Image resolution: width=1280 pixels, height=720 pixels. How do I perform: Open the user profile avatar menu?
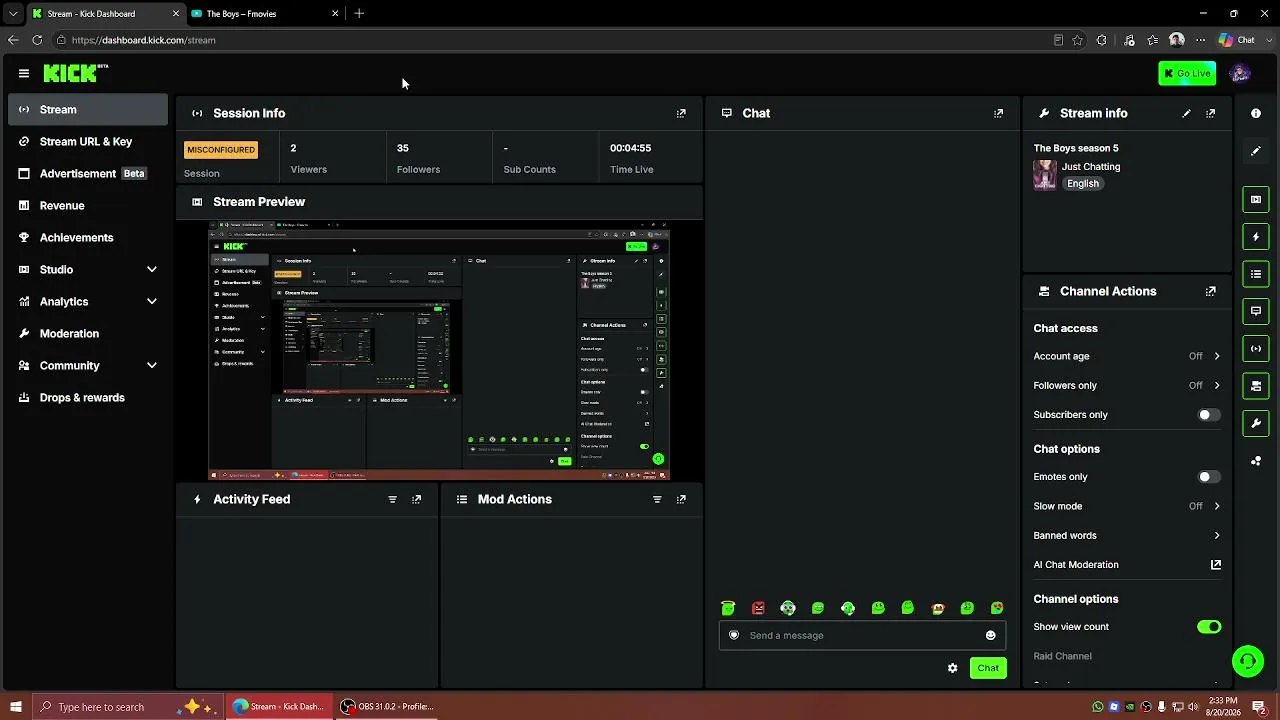[x=1240, y=73]
